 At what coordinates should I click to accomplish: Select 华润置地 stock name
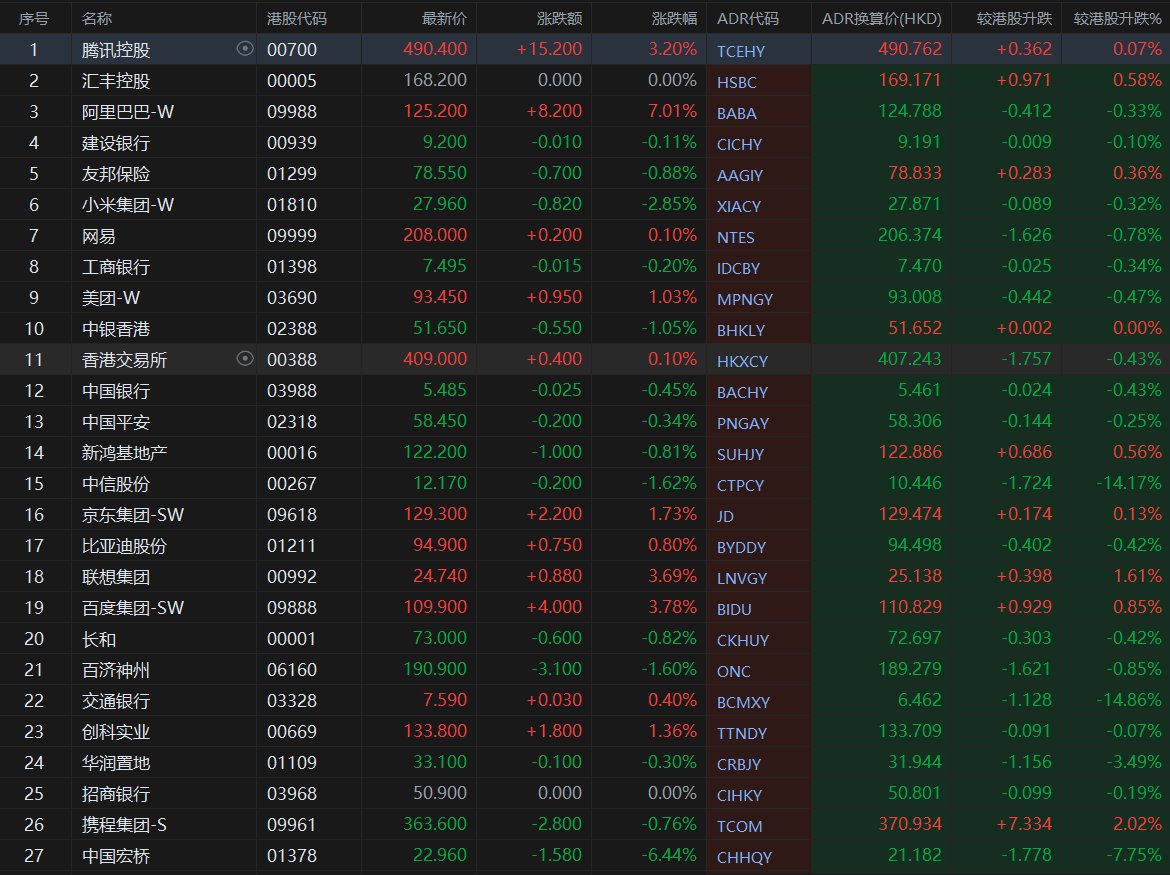[116, 762]
